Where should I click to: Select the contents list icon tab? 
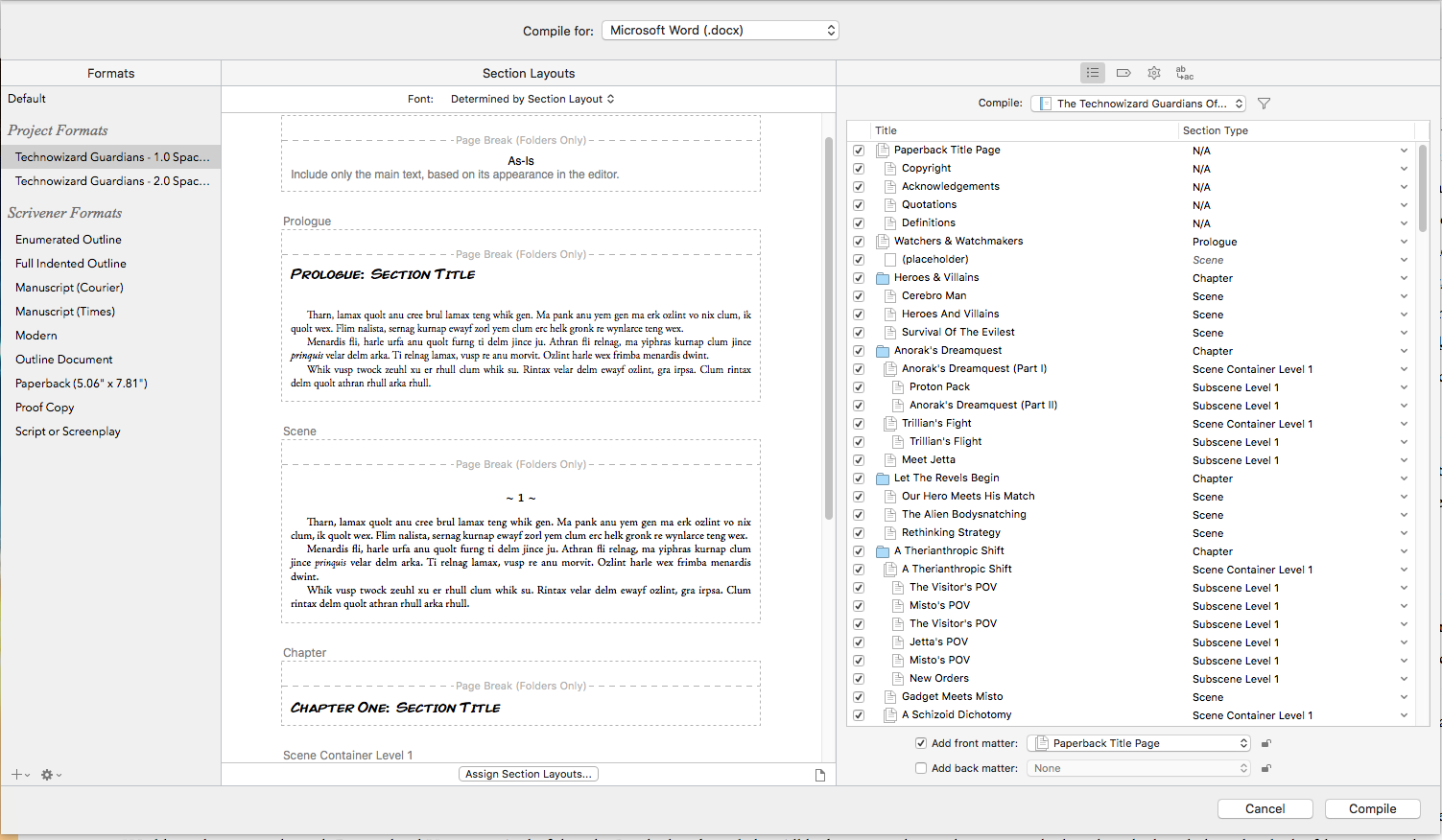pyautogui.click(x=1092, y=73)
